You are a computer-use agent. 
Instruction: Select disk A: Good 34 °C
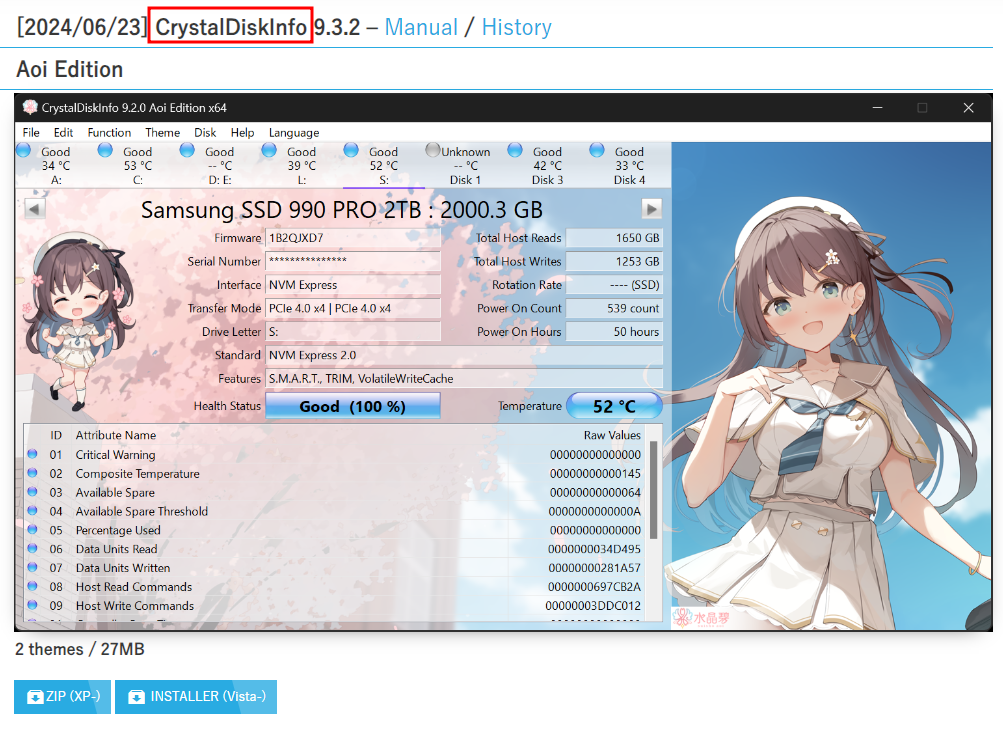tap(56, 165)
